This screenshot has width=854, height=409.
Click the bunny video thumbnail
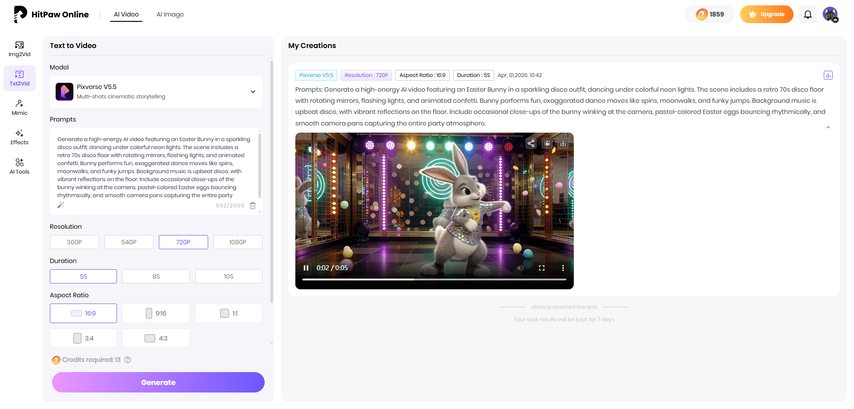point(434,211)
